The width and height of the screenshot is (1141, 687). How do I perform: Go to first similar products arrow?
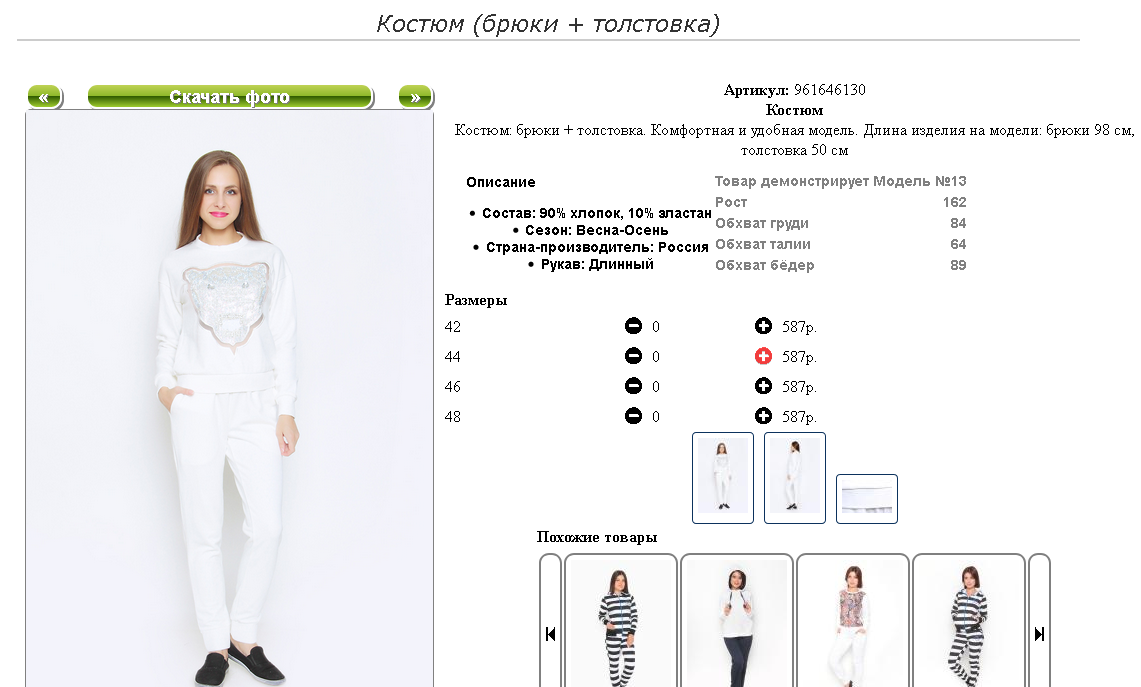pos(550,633)
